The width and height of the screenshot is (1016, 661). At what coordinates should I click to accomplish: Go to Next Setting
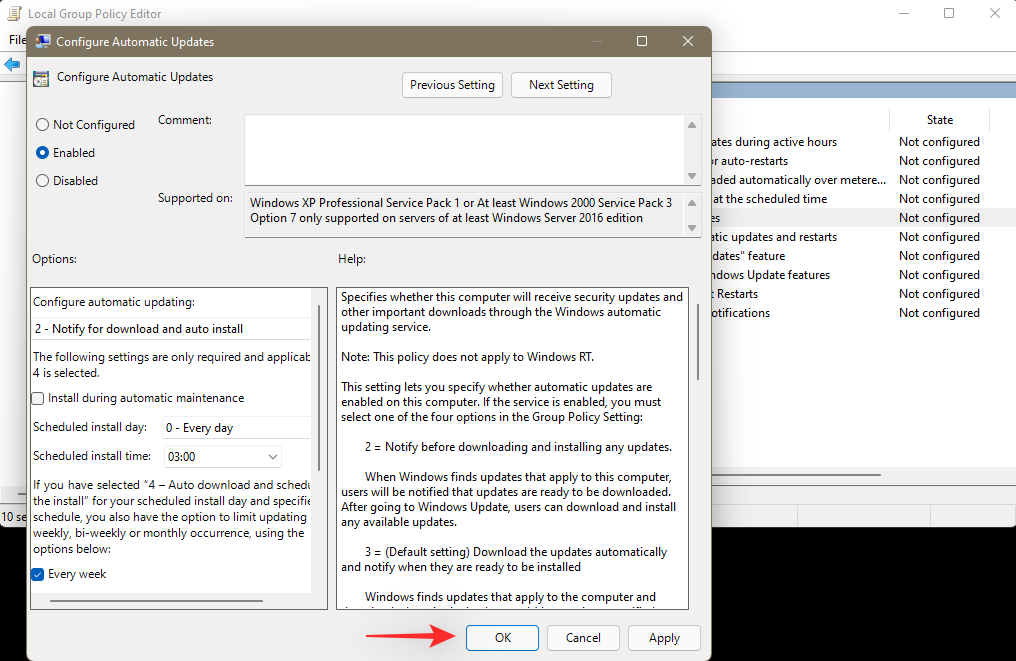tap(561, 85)
